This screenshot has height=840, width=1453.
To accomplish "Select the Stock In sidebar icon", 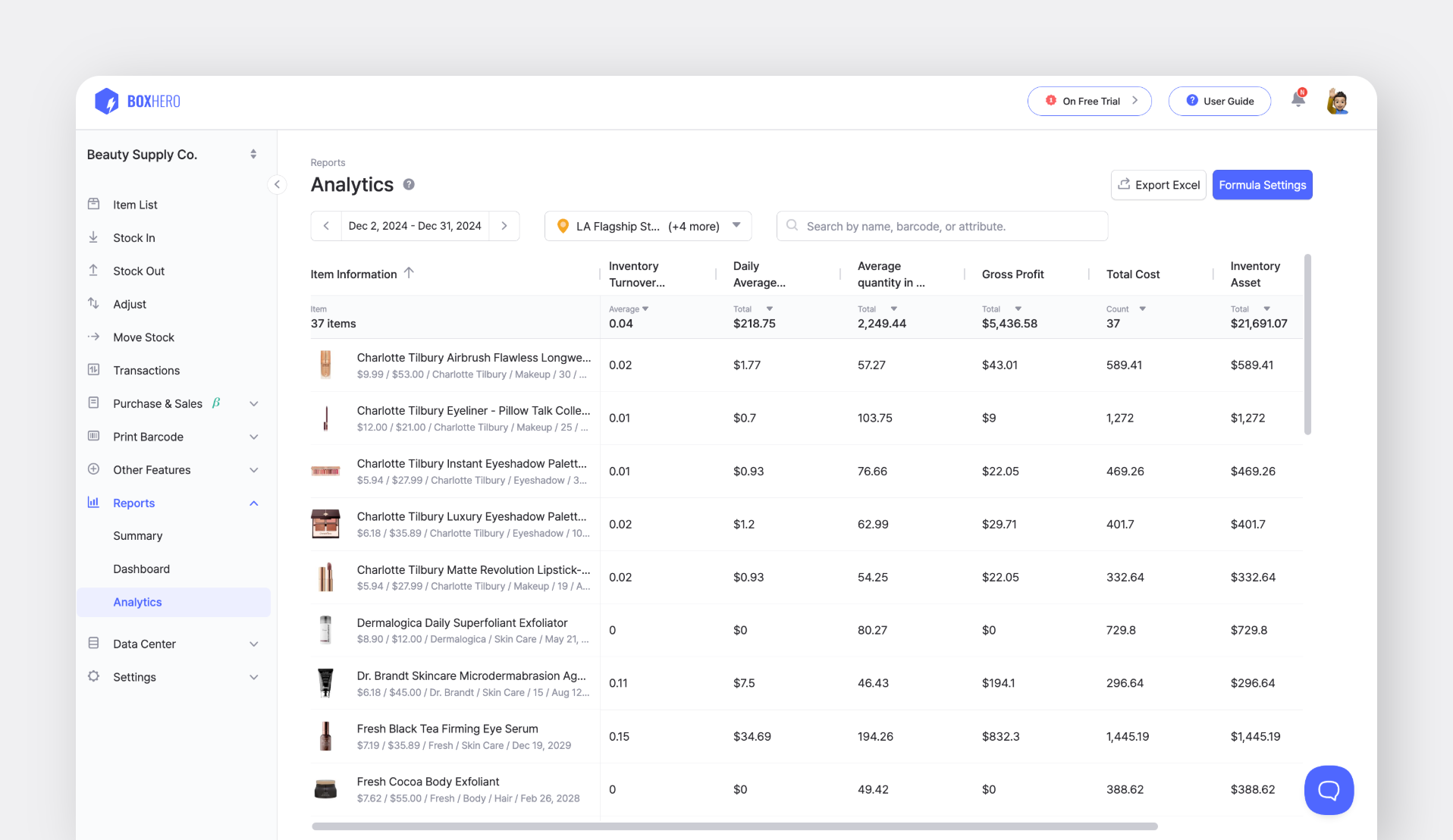I will 93,237.
